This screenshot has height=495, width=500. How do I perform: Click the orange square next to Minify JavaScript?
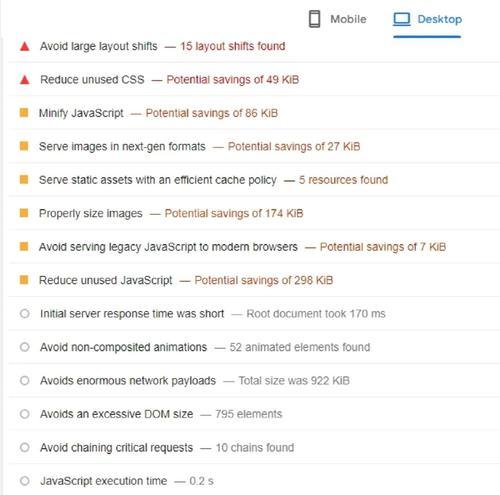tap(24, 113)
